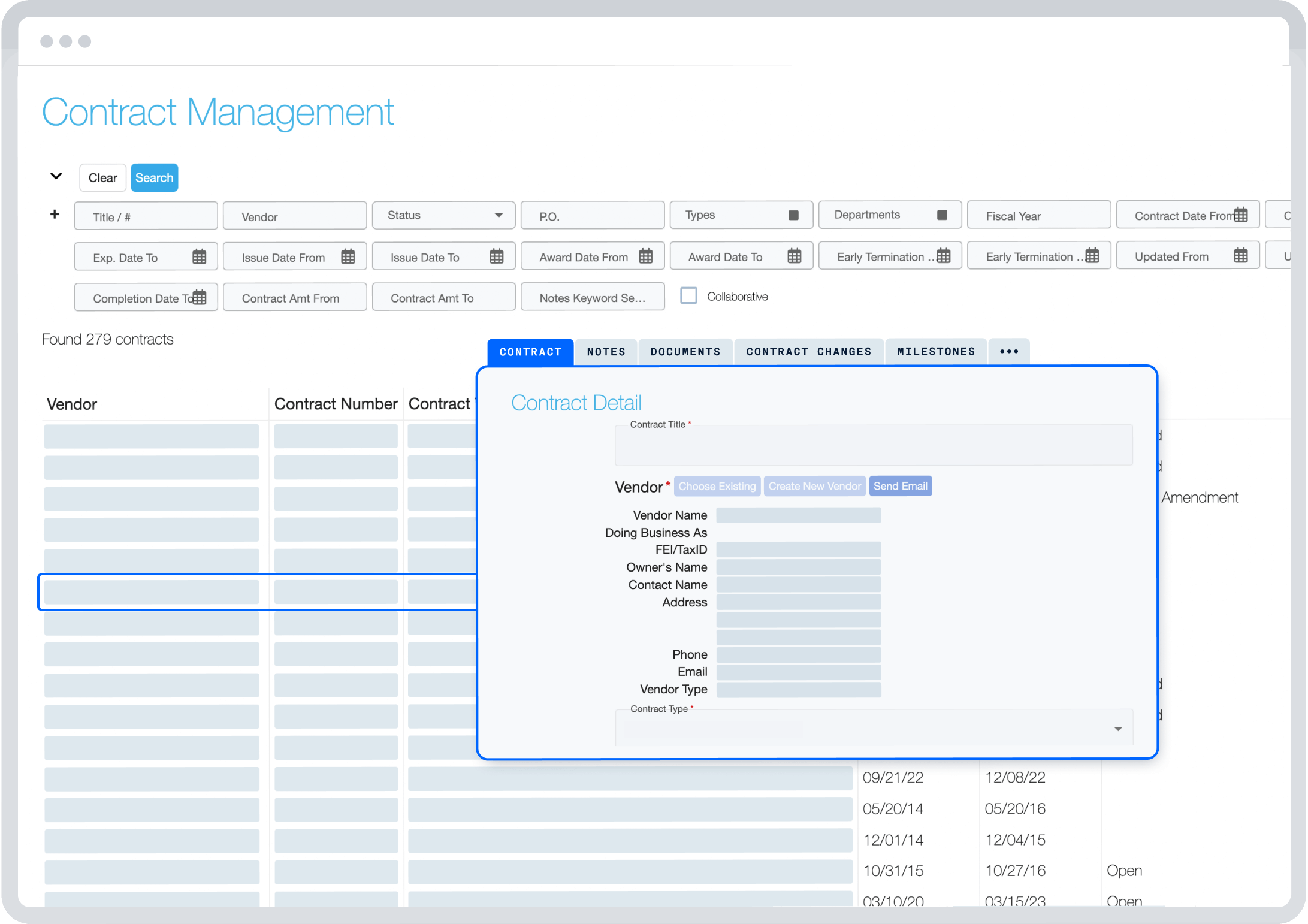This screenshot has height=924, width=1308.
Task: Click the Search button to find contracts
Action: click(x=153, y=178)
